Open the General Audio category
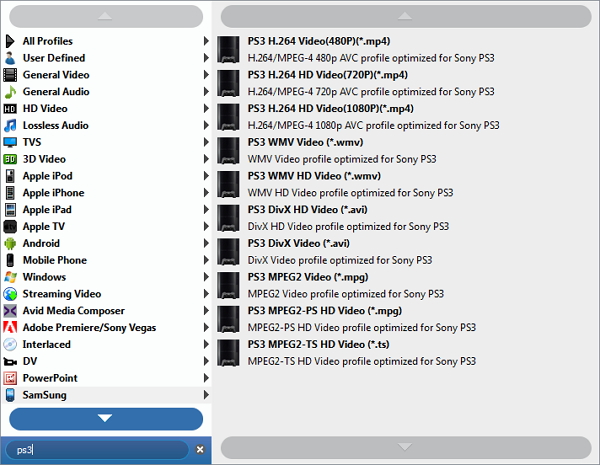Screen dimensions: 600x465 point(106,91)
